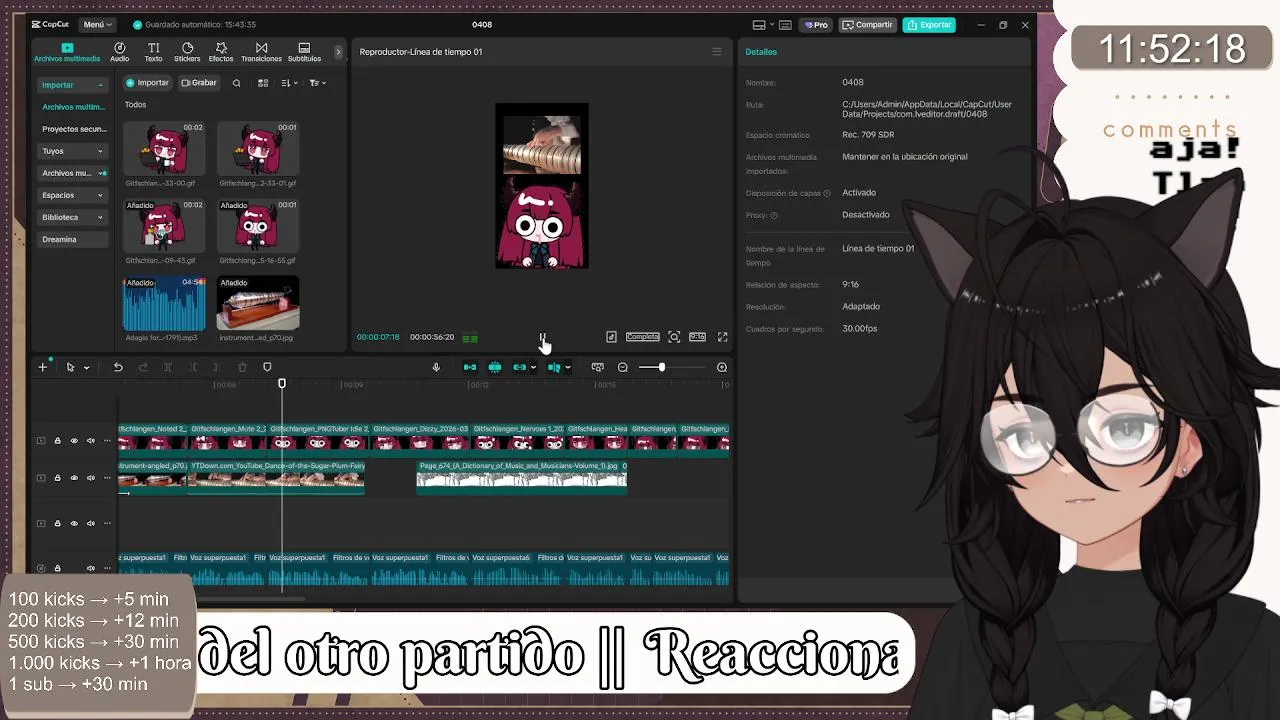Open layout options dropdown arrow in title bar
This screenshot has height=720, width=1280.
[x=770, y=25]
